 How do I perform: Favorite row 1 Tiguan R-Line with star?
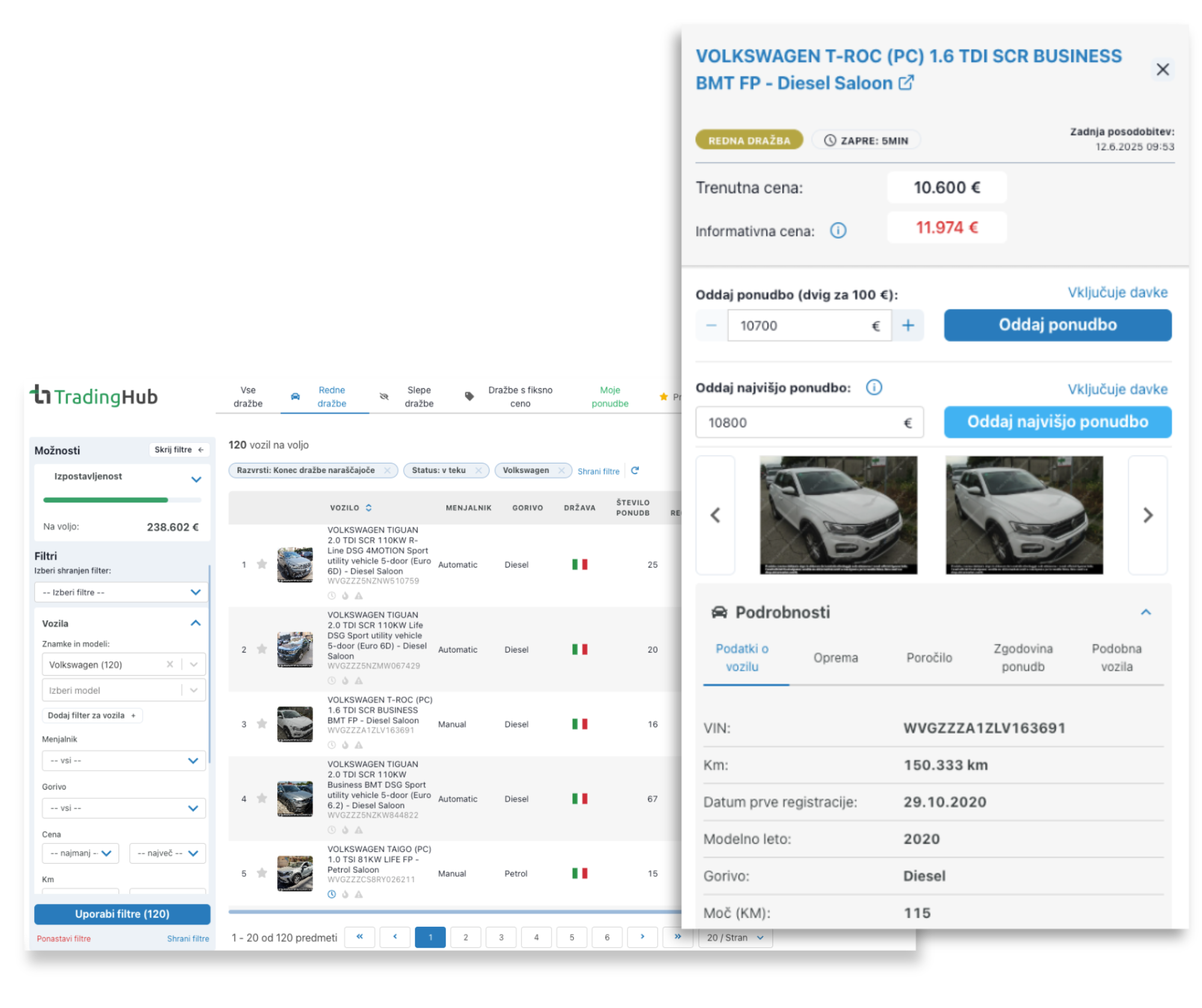[x=262, y=564]
